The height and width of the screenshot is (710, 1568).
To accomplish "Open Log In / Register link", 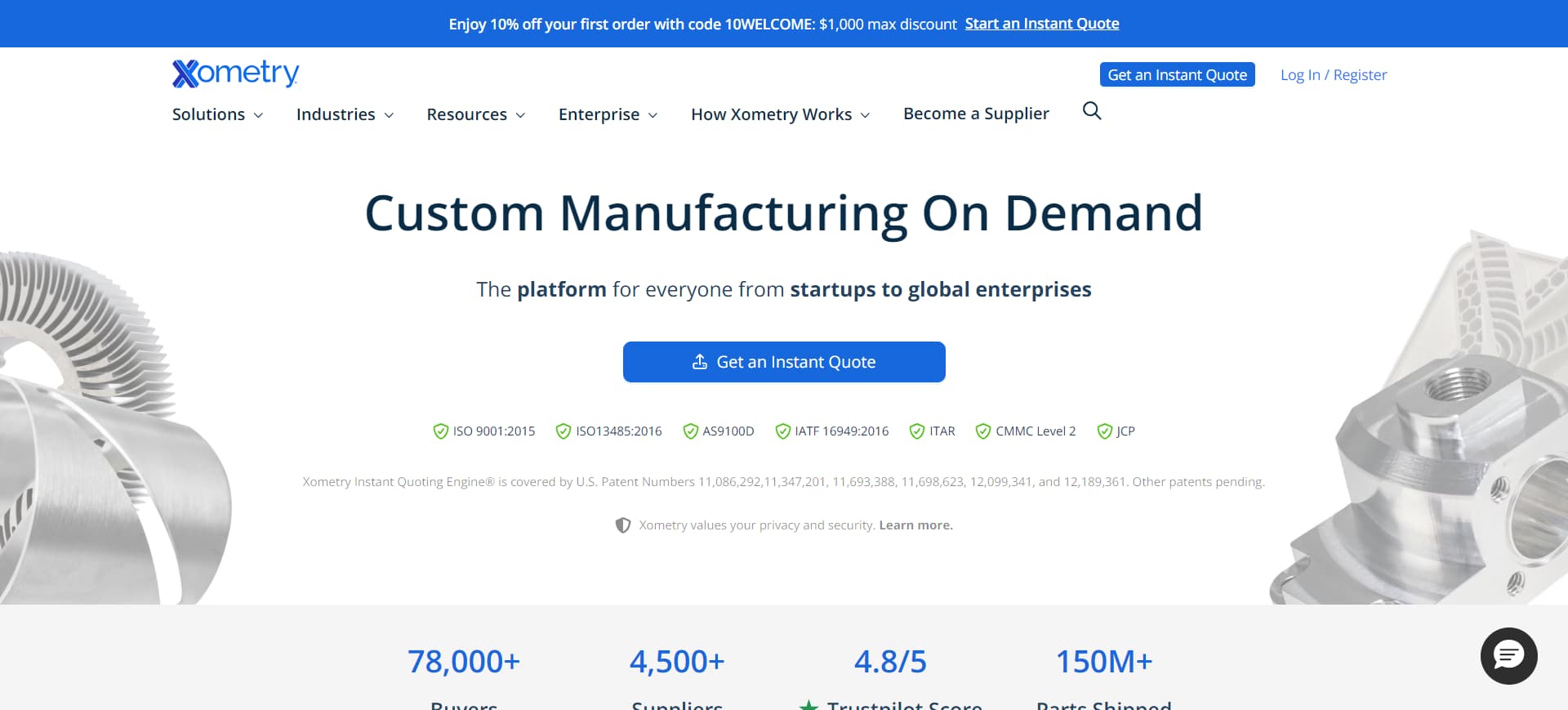I will pos(1334,75).
